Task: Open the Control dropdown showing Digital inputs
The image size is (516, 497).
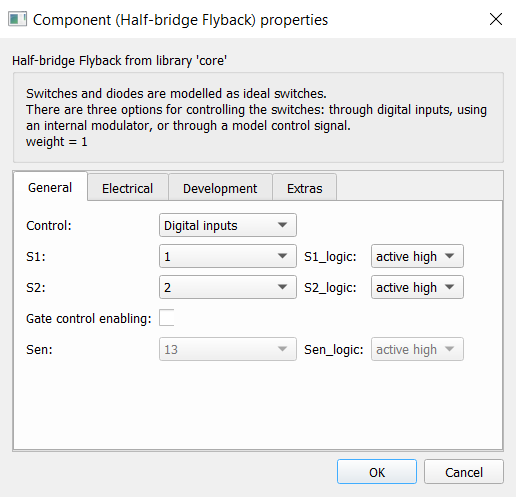Action: 228,225
